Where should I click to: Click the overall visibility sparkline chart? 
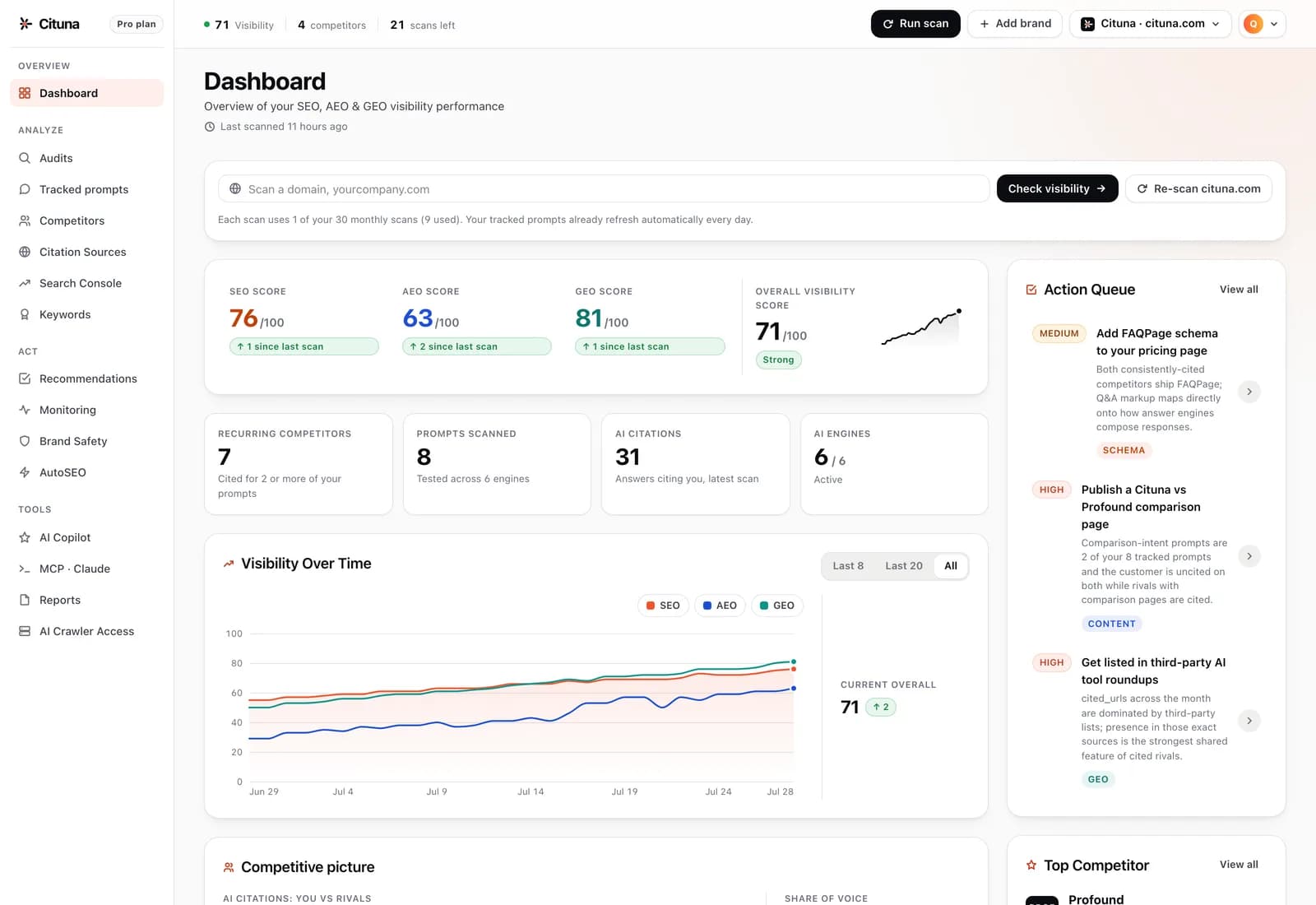click(x=921, y=327)
